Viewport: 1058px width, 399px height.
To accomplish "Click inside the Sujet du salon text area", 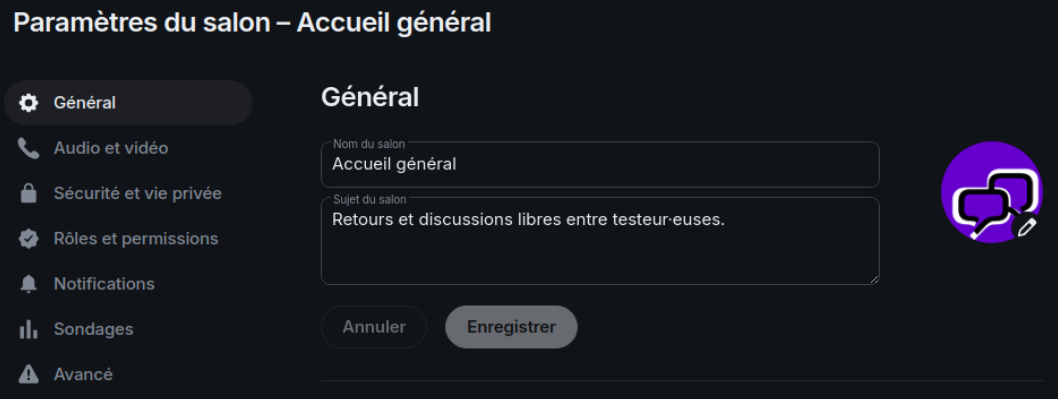I will [x=600, y=241].
